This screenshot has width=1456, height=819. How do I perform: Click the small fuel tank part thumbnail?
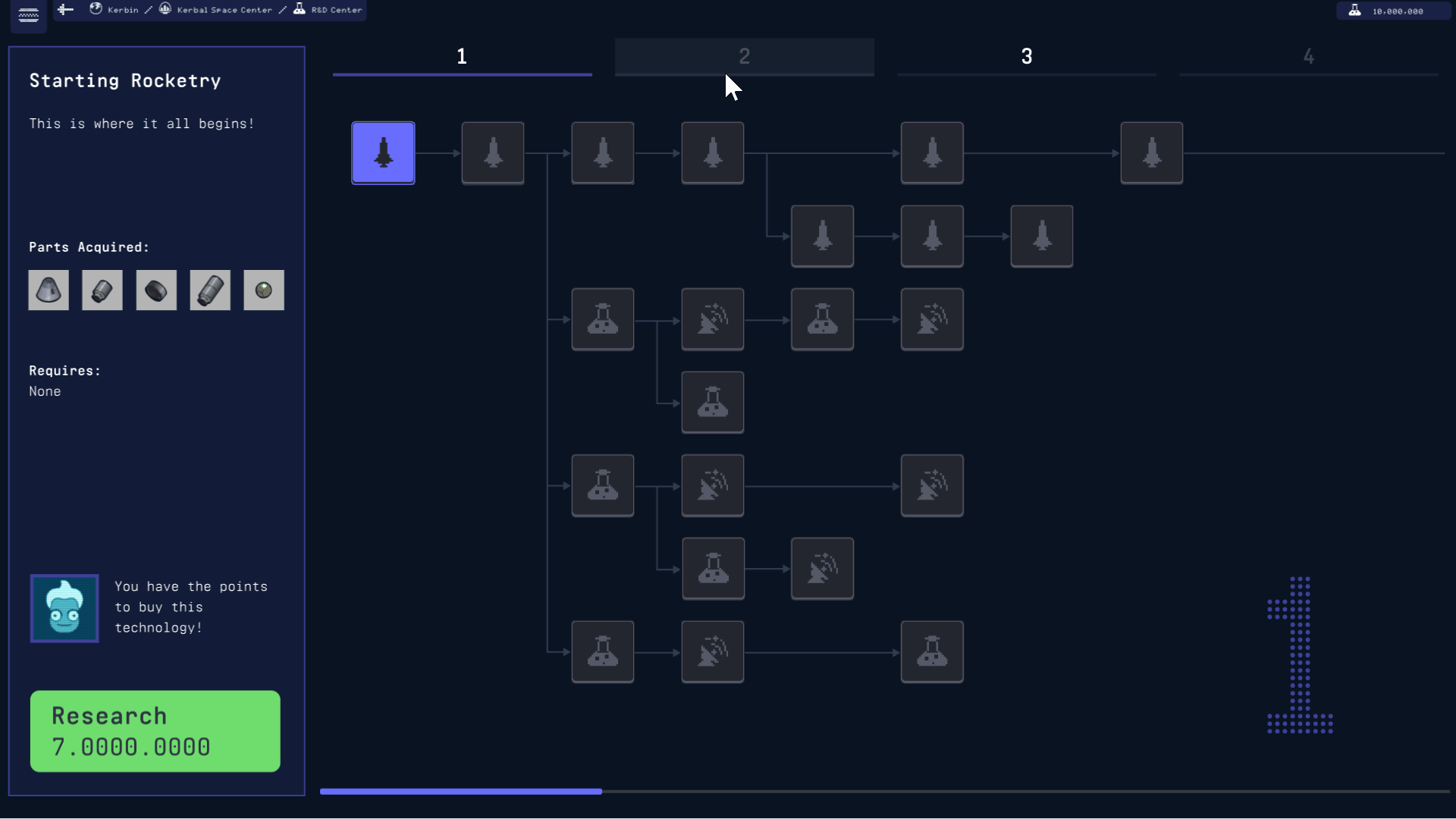pos(102,290)
